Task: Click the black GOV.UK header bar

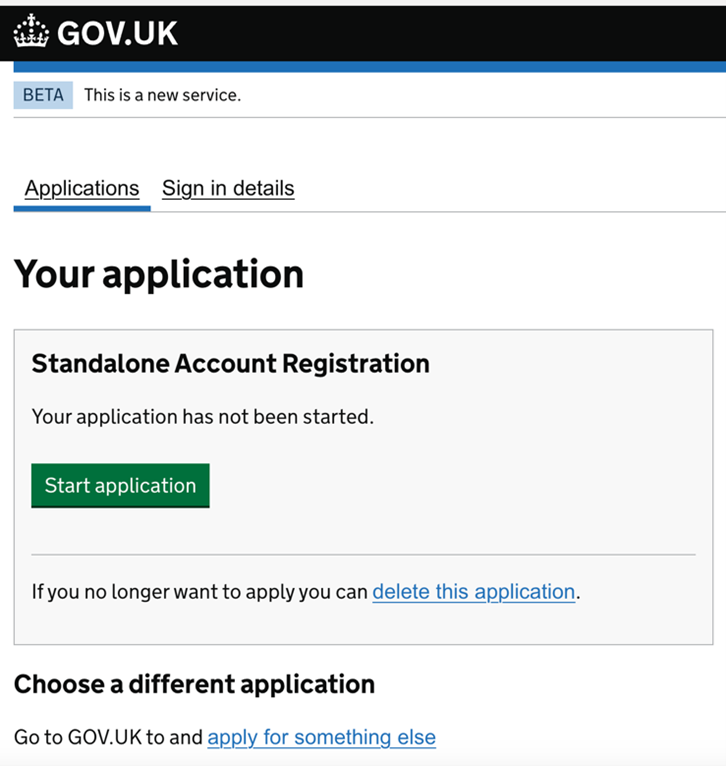Action: pyautogui.click(x=450, y=33)
